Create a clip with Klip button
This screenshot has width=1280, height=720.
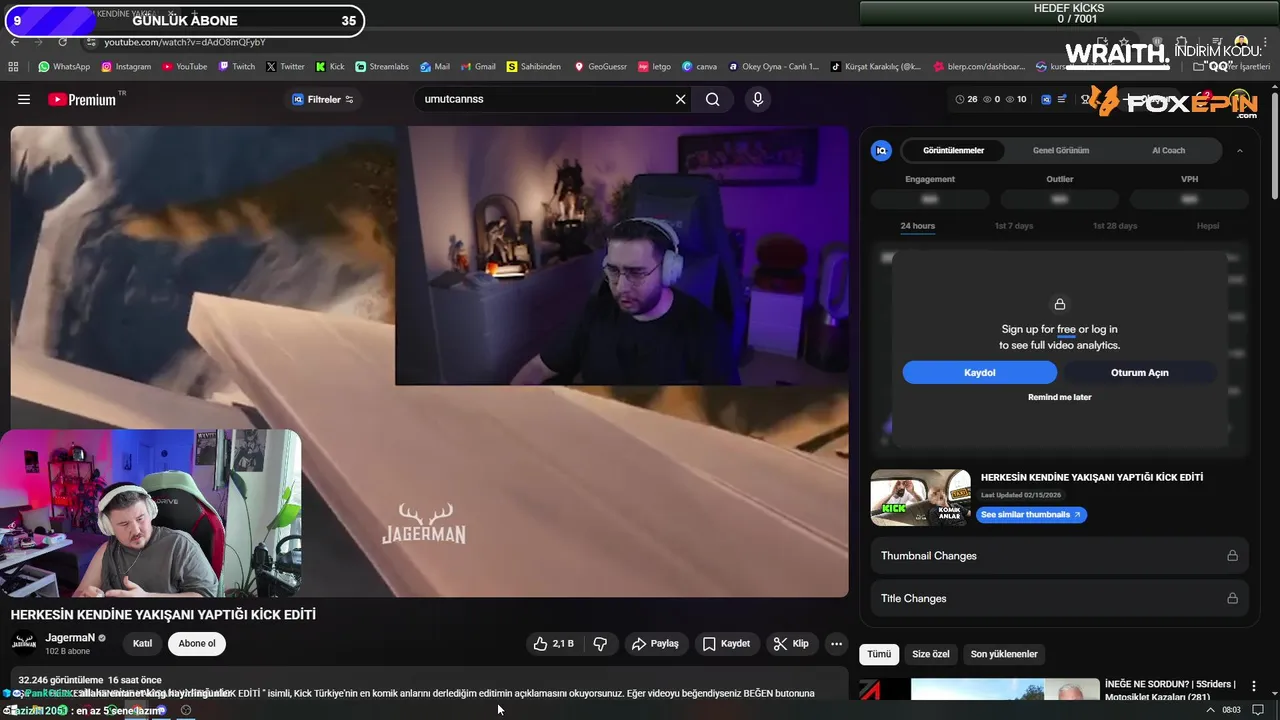click(791, 644)
